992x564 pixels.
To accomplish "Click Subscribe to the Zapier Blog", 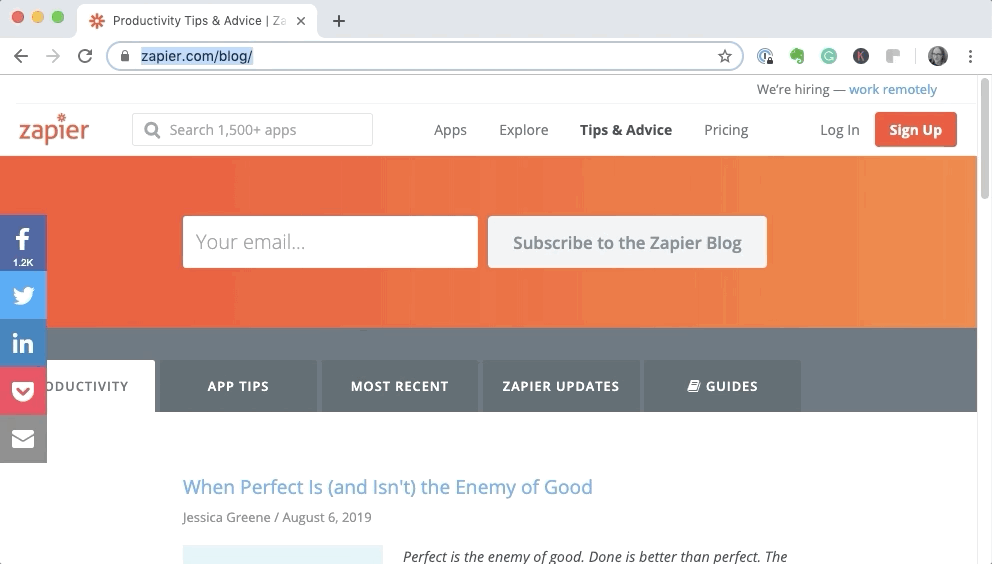I will tap(627, 242).
